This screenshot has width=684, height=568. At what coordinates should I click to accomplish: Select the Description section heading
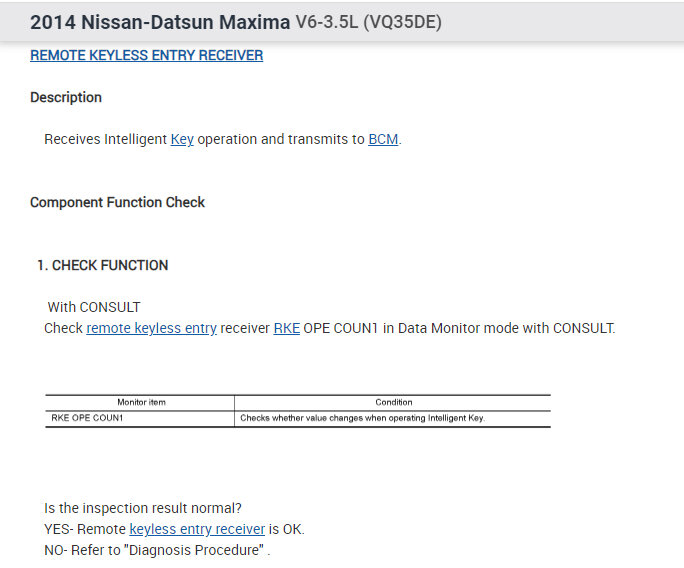[66, 98]
